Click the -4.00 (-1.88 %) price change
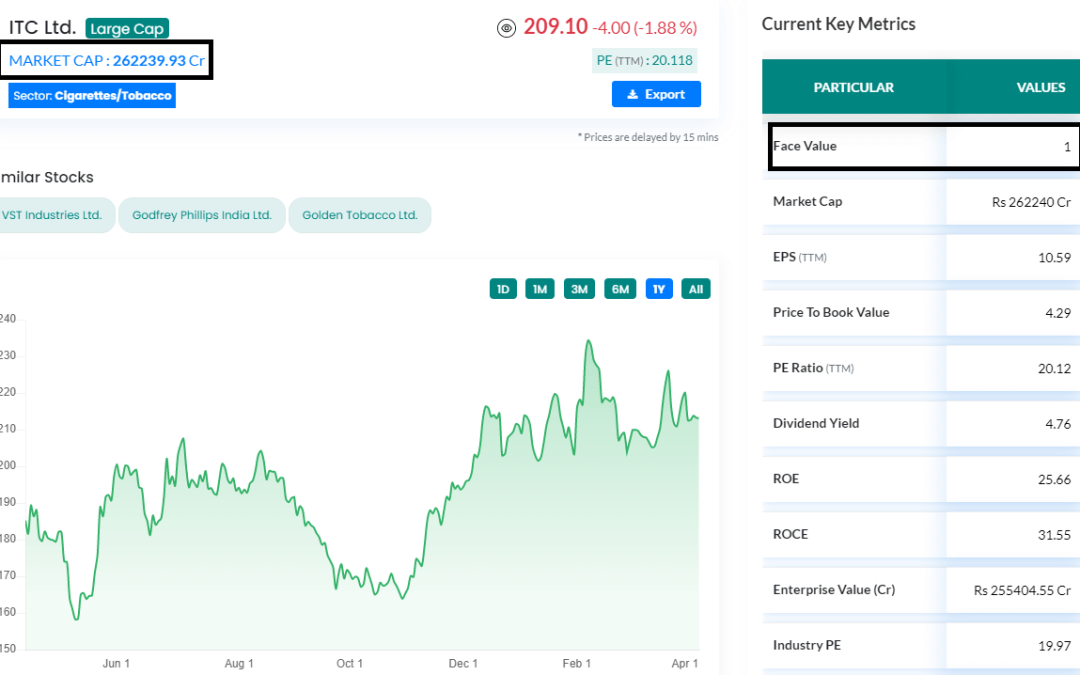This screenshot has width=1080, height=675. [645, 28]
